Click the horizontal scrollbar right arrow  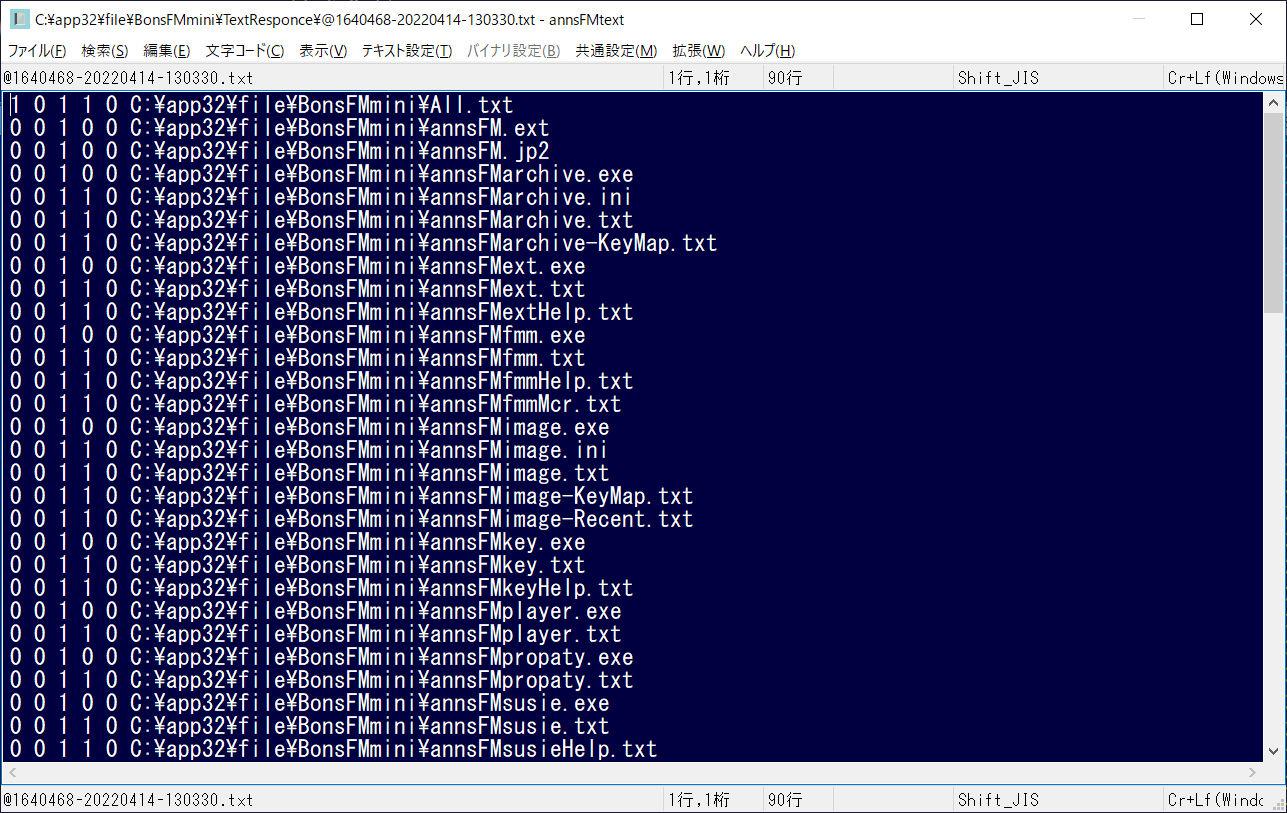1253,772
